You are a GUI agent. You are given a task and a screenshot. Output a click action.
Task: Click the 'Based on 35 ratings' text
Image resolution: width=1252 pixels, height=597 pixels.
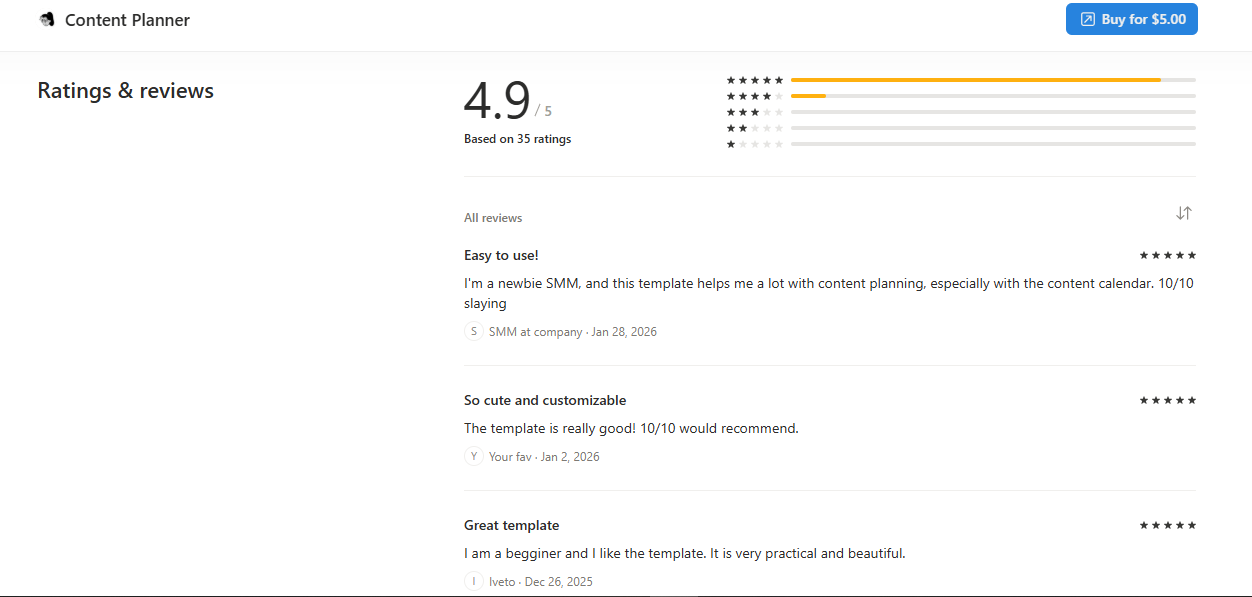pyautogui.click(x=517, y=140)
